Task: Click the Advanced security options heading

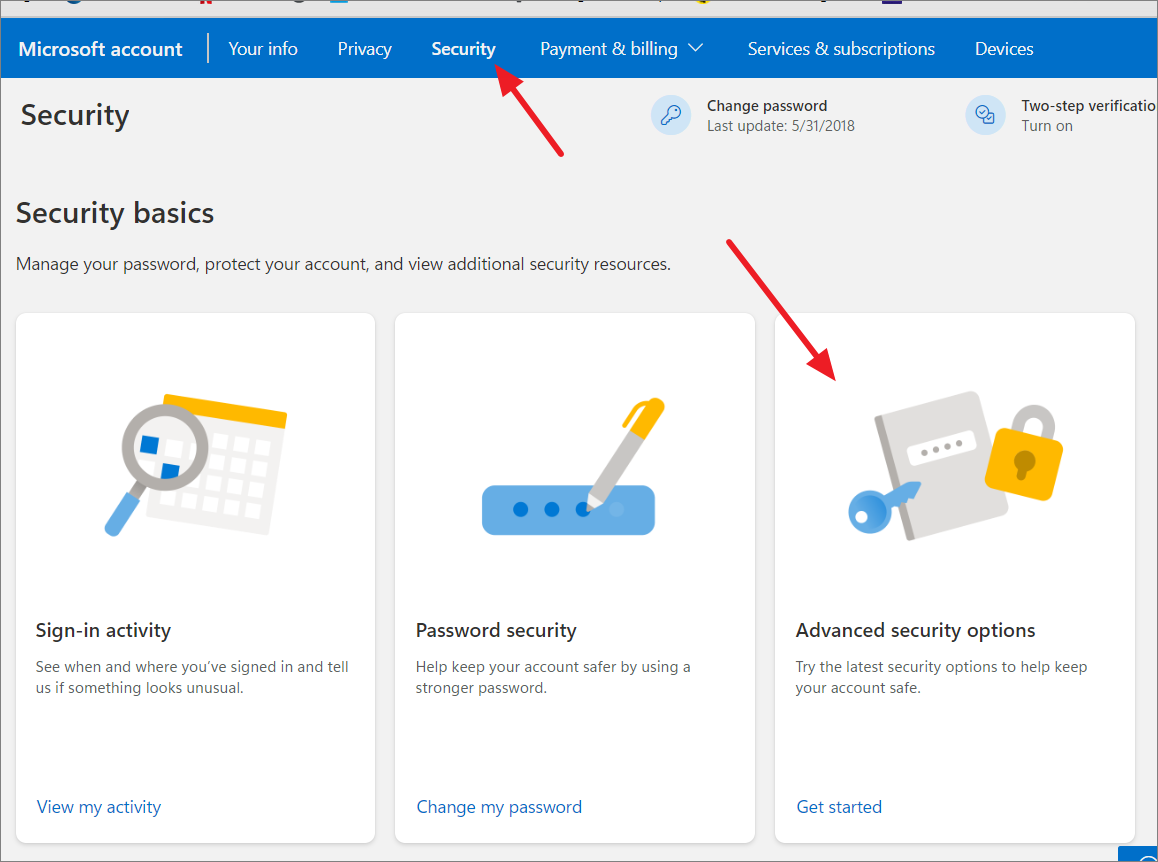Action: 915,630
